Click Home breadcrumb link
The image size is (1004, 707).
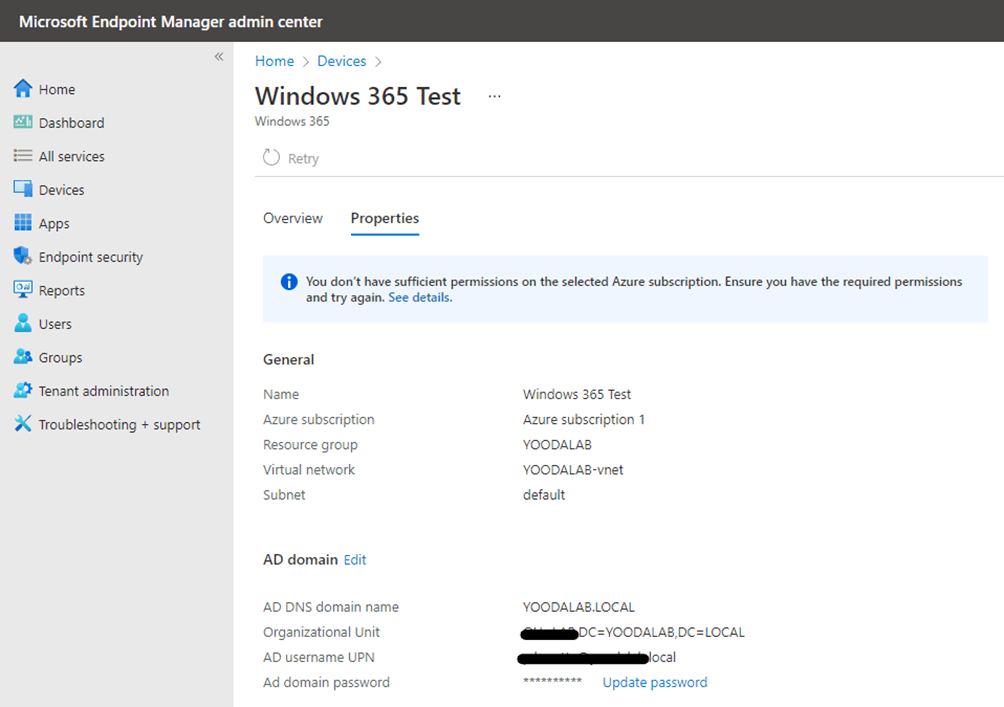click(275, 61)
